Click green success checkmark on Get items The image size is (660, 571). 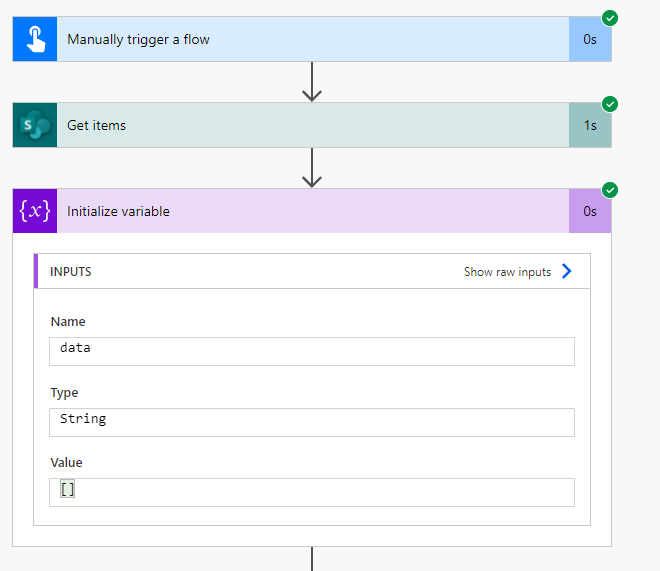coord(610,104)
